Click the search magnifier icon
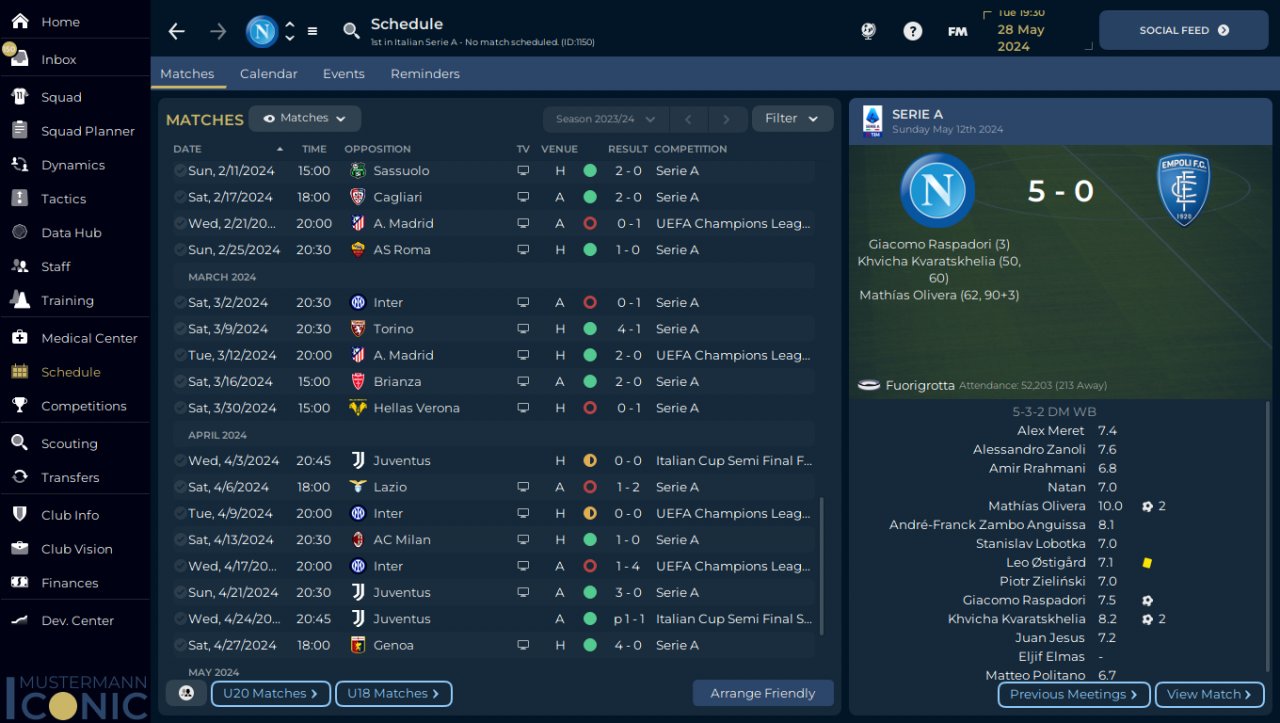1280x723 pixels. click(x=351, y=31)
